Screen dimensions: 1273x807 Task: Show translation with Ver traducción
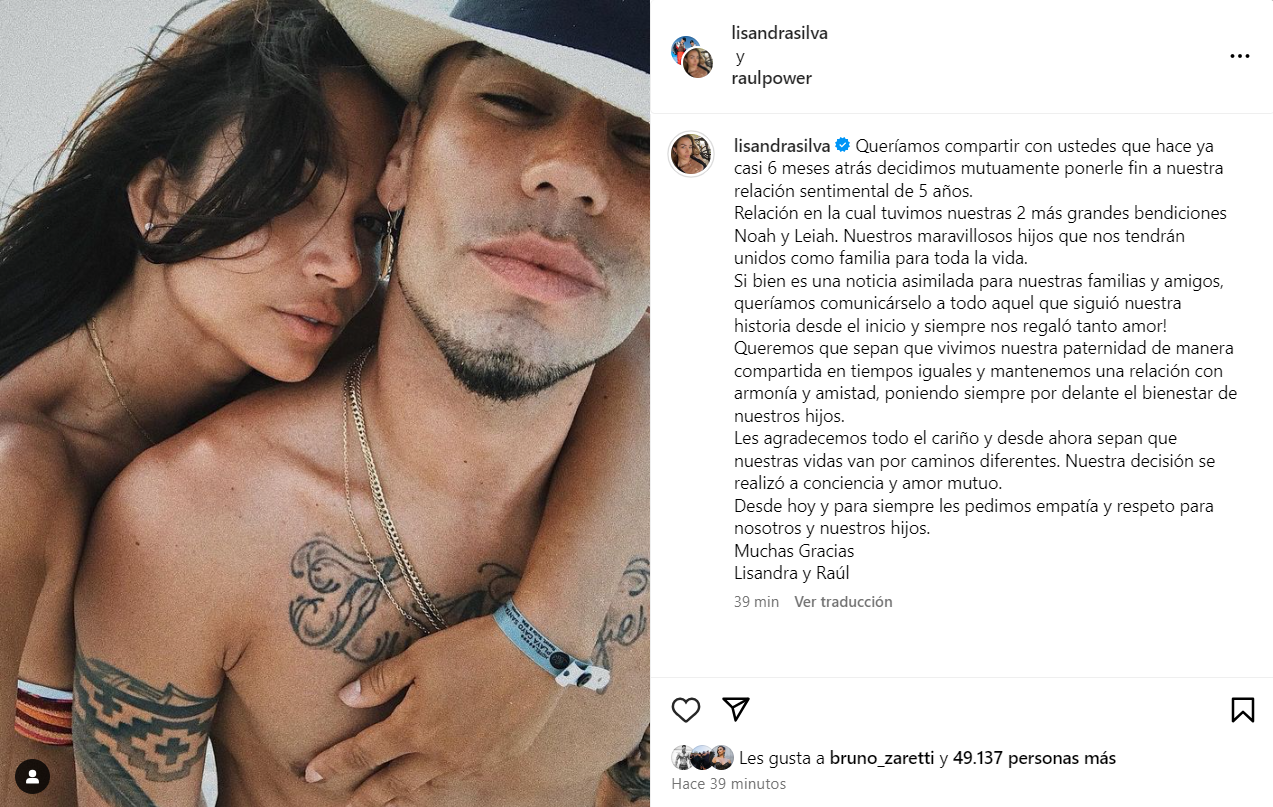pos(843,602)
